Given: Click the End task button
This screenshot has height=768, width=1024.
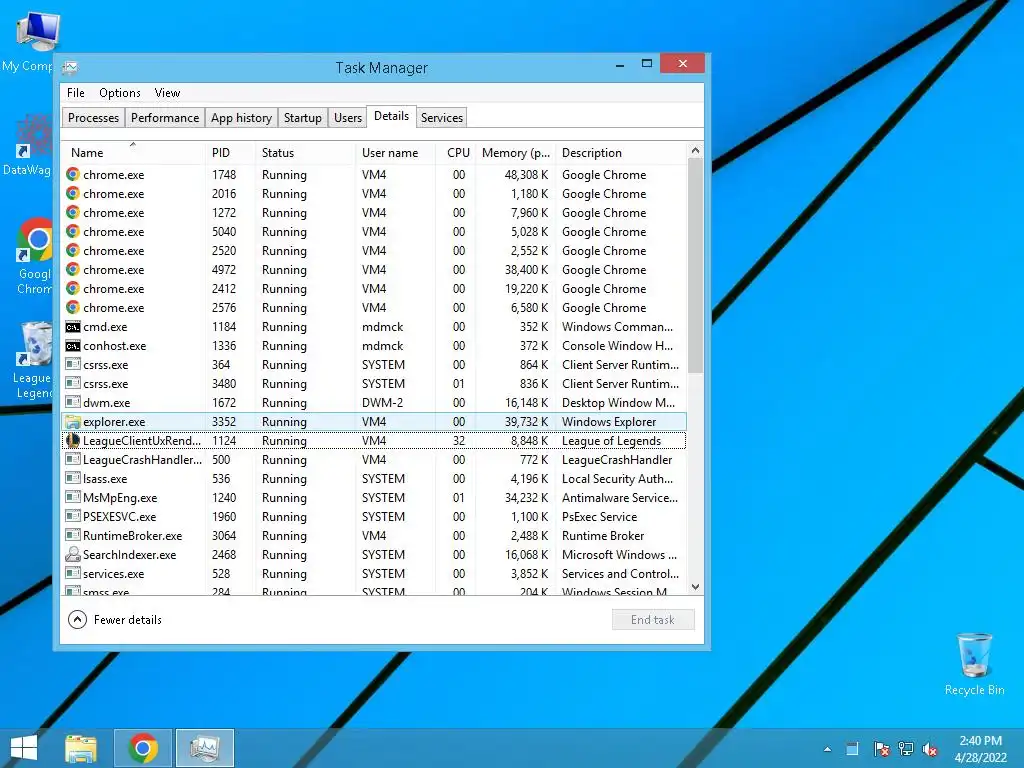Looking at the screenshot, I should pyautogui.click(x=653, y=620).
